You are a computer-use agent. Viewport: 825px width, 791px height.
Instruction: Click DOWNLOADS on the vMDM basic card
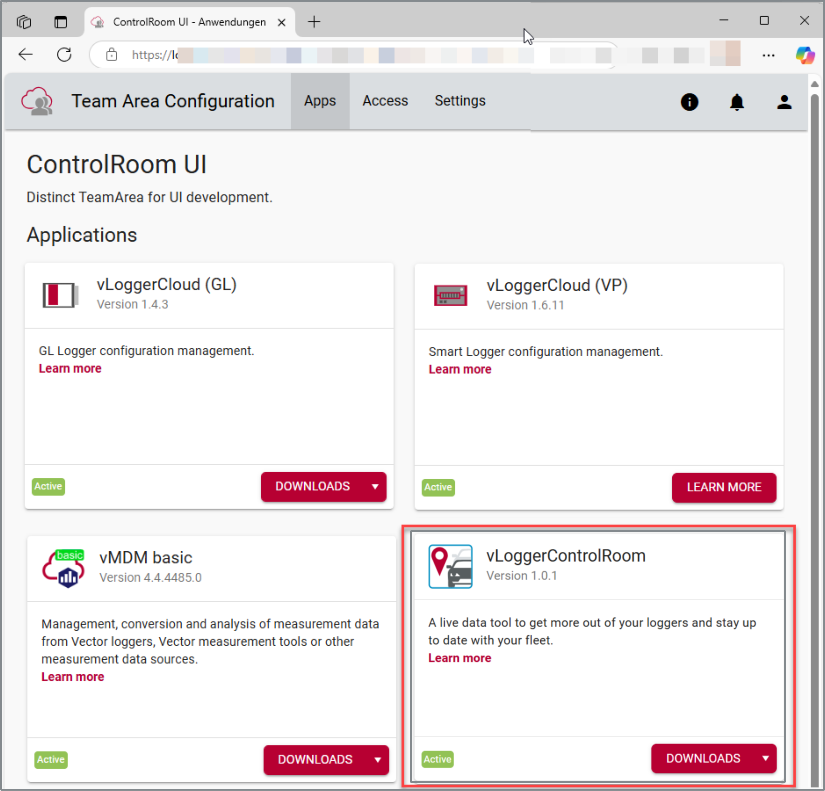click(315, 760)
